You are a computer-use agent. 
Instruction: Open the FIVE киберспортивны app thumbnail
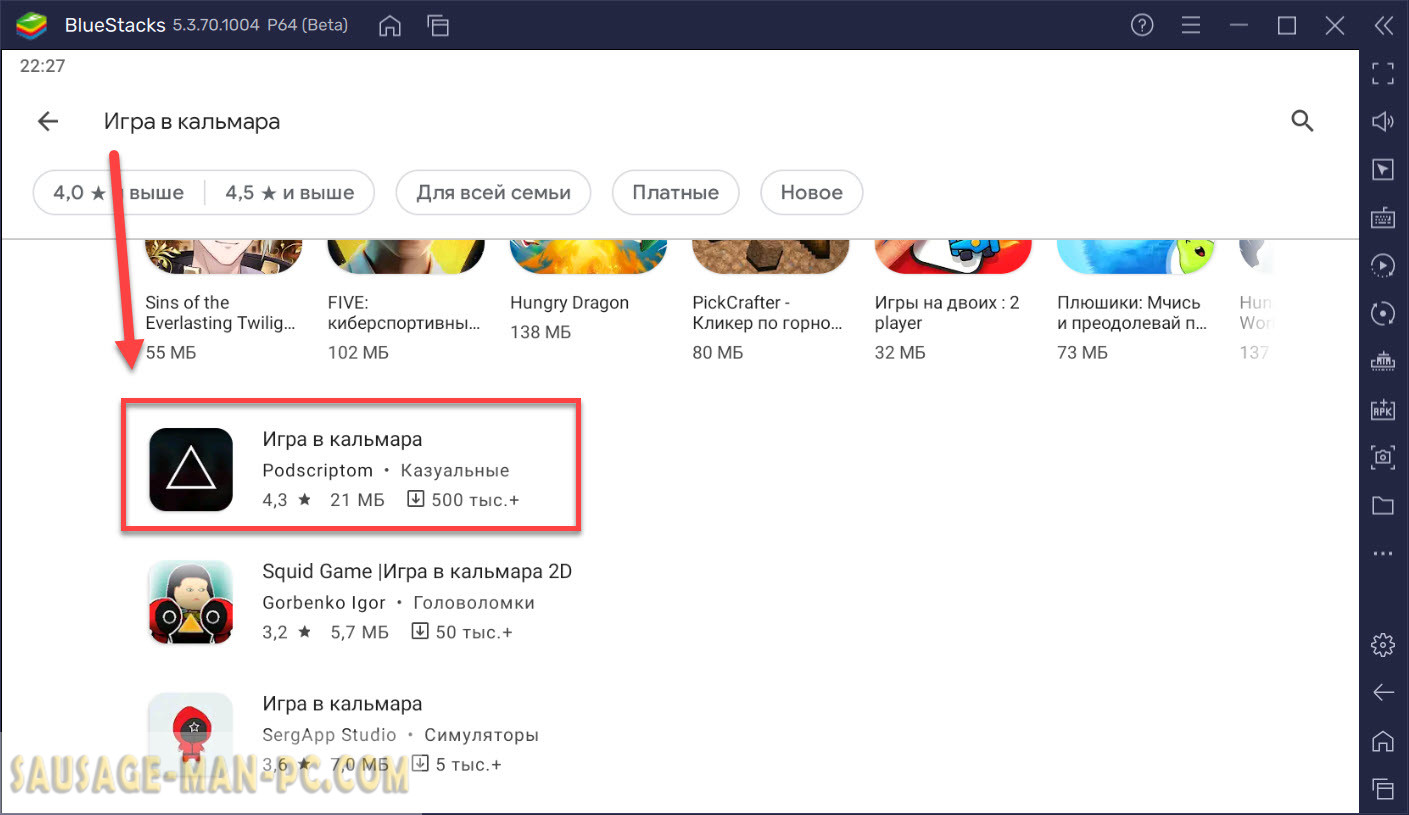(x=405, y=256)
